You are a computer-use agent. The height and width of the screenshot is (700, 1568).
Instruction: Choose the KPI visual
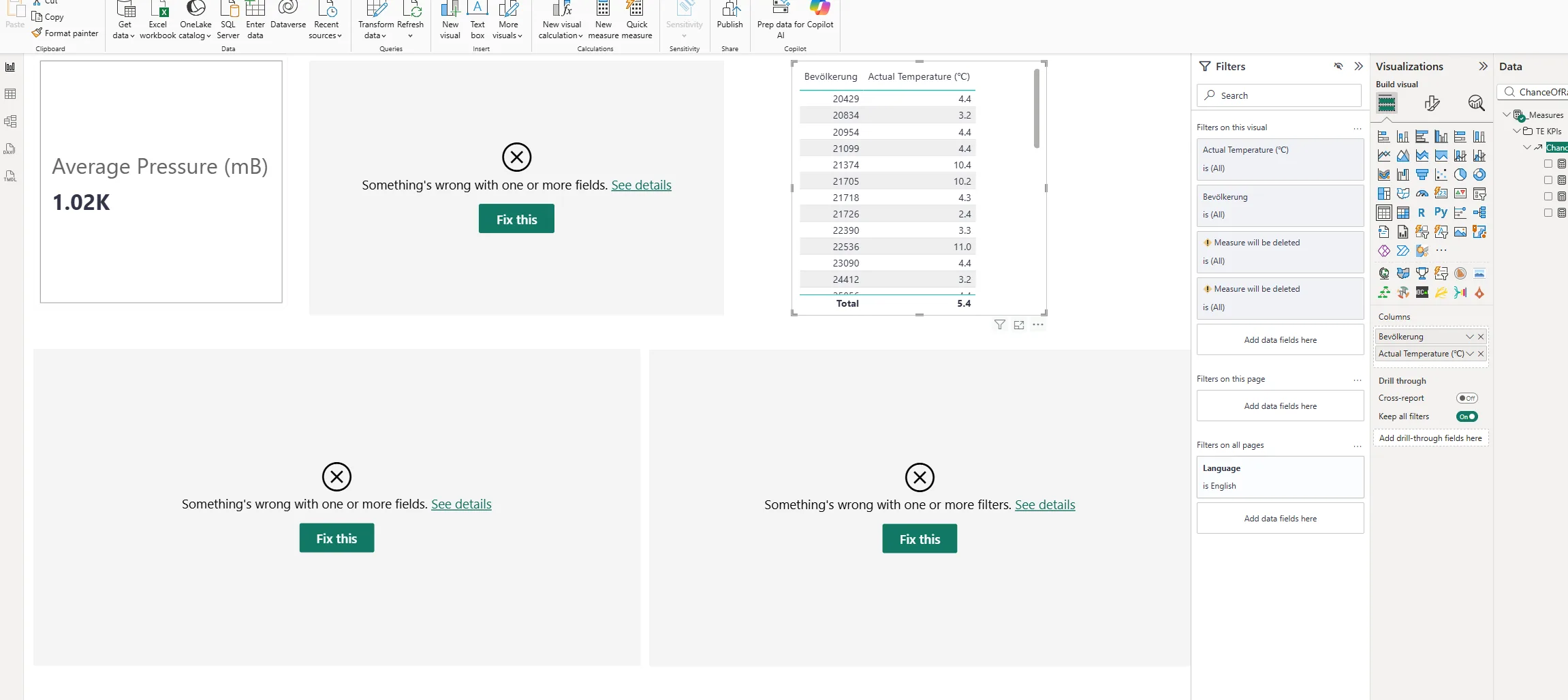[x=1460, y=194]
